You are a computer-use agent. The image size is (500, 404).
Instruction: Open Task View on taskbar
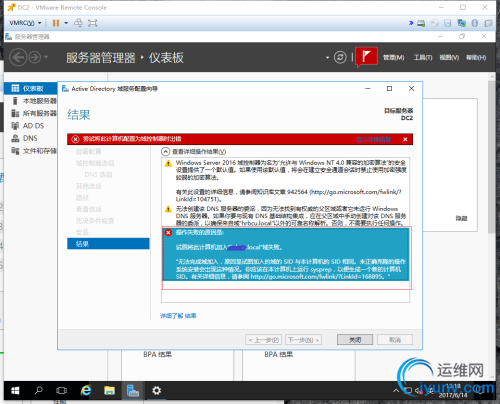(62, 390)
